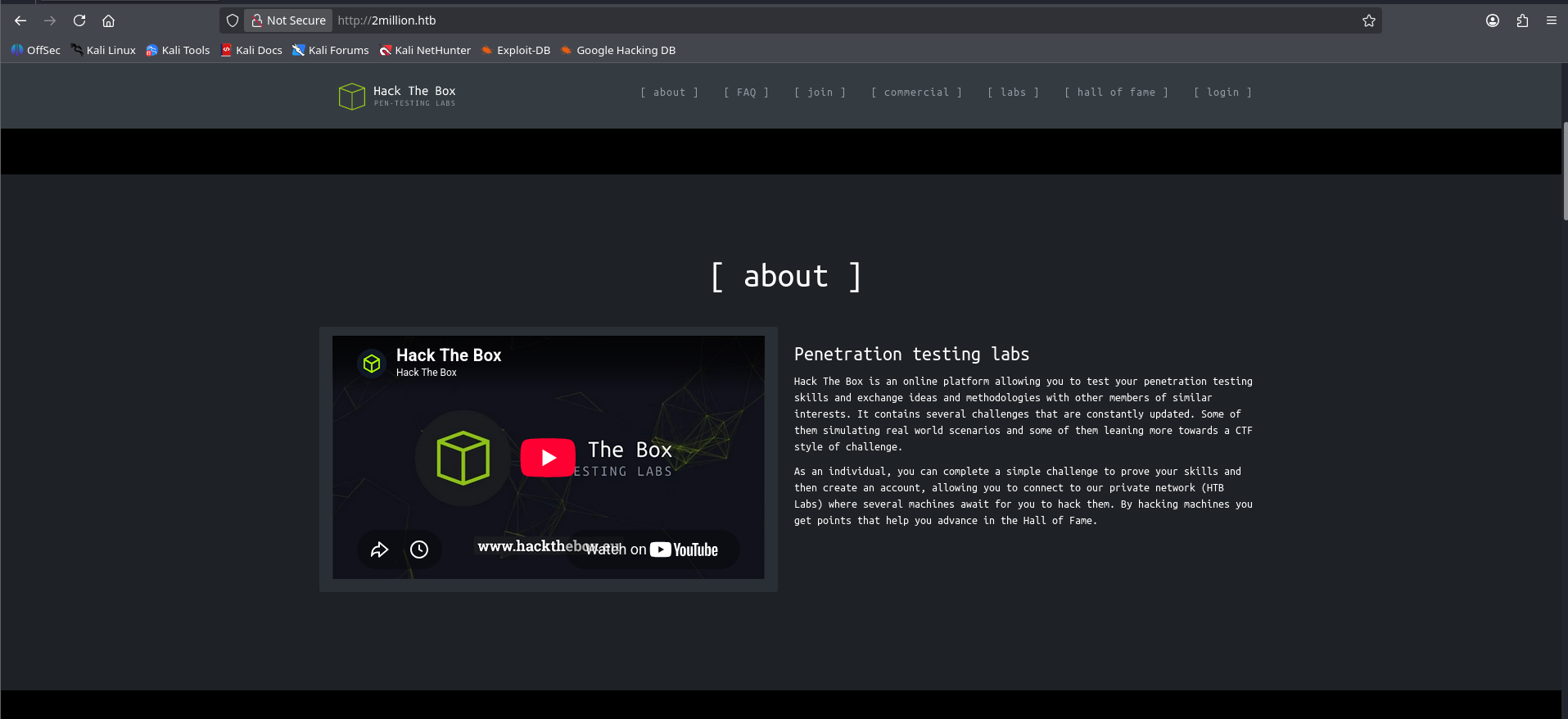
Task: Open the login page
Action: pos(1222,93)
